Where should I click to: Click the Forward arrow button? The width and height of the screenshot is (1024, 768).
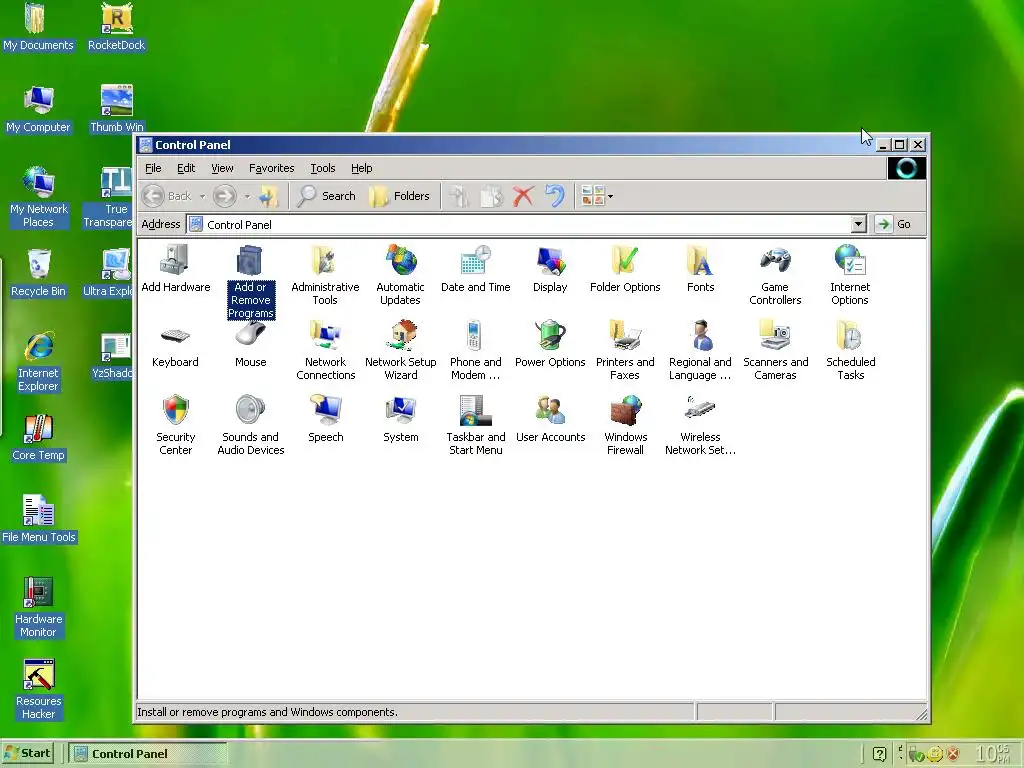coord(225,196)
